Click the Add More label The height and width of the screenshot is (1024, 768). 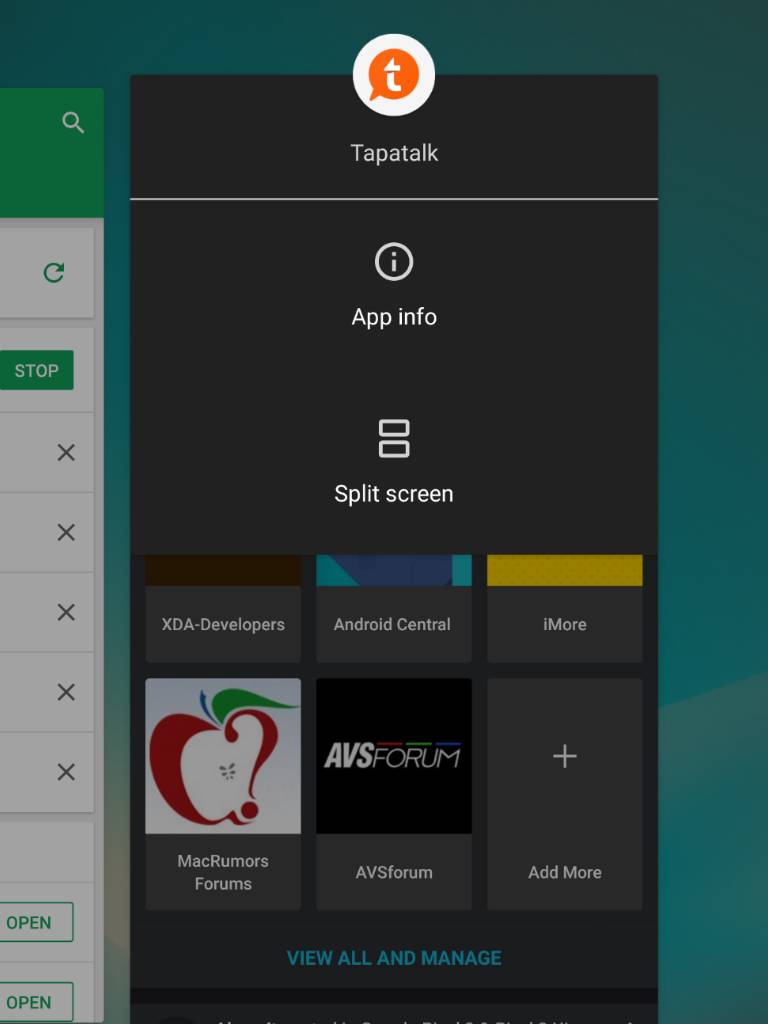565,872
